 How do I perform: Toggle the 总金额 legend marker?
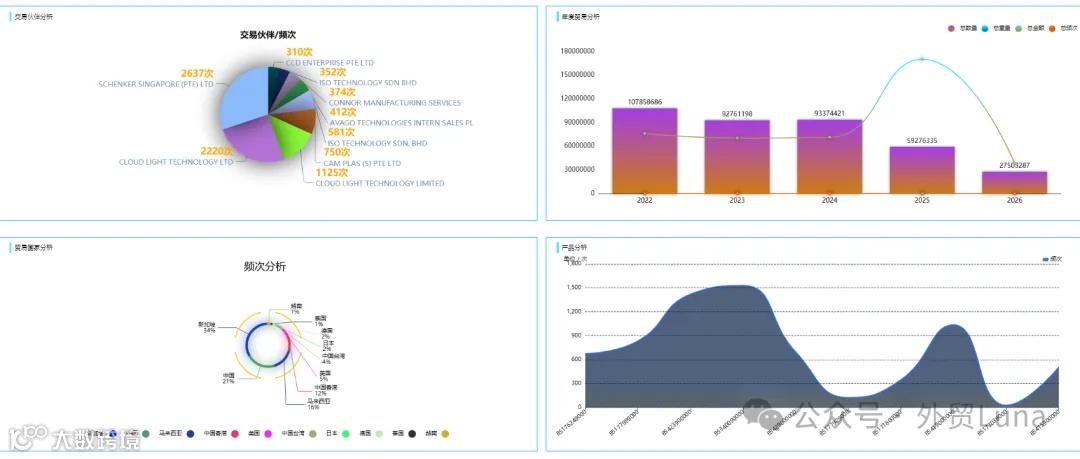1019,28
